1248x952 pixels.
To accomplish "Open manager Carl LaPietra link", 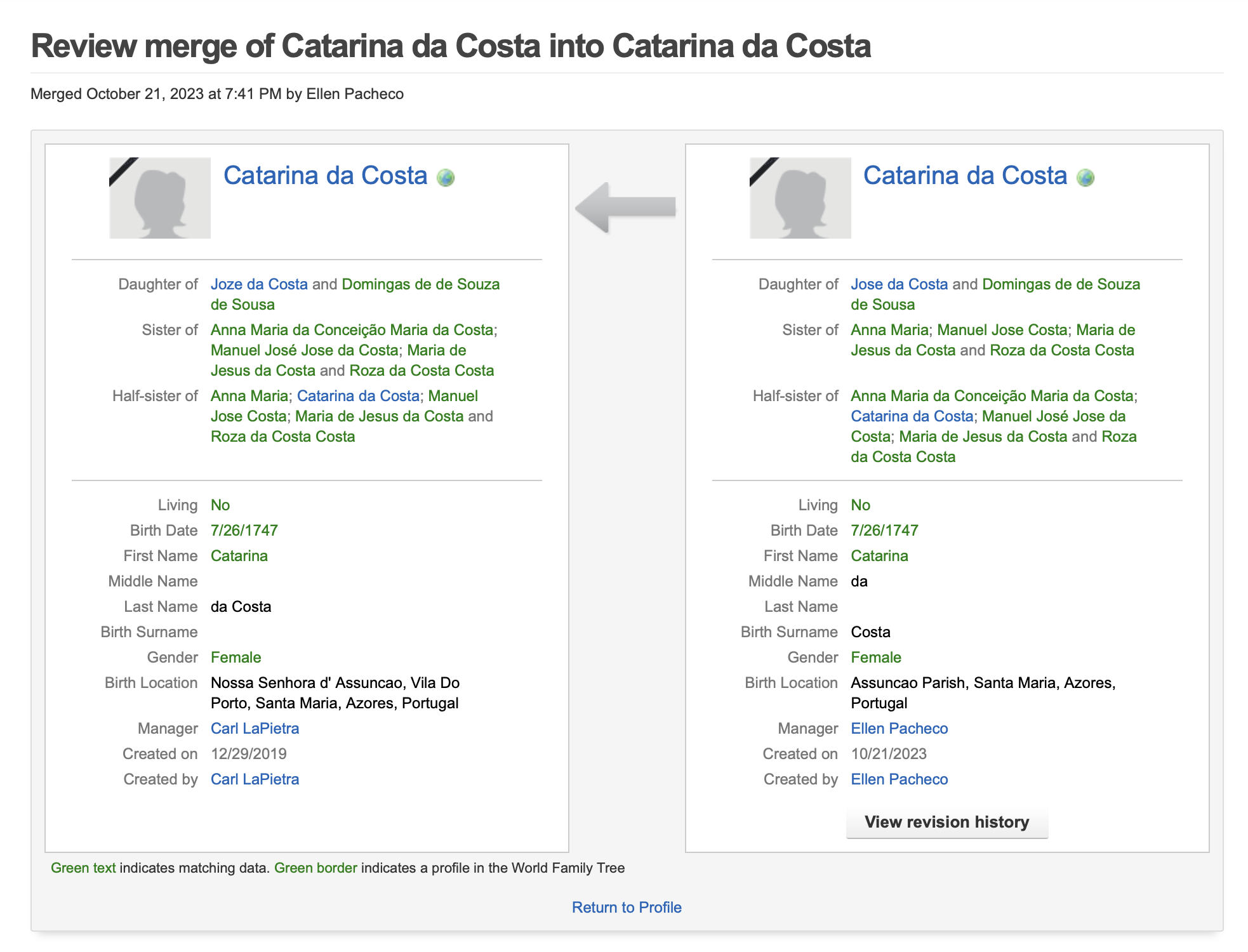I will [255, 729].
